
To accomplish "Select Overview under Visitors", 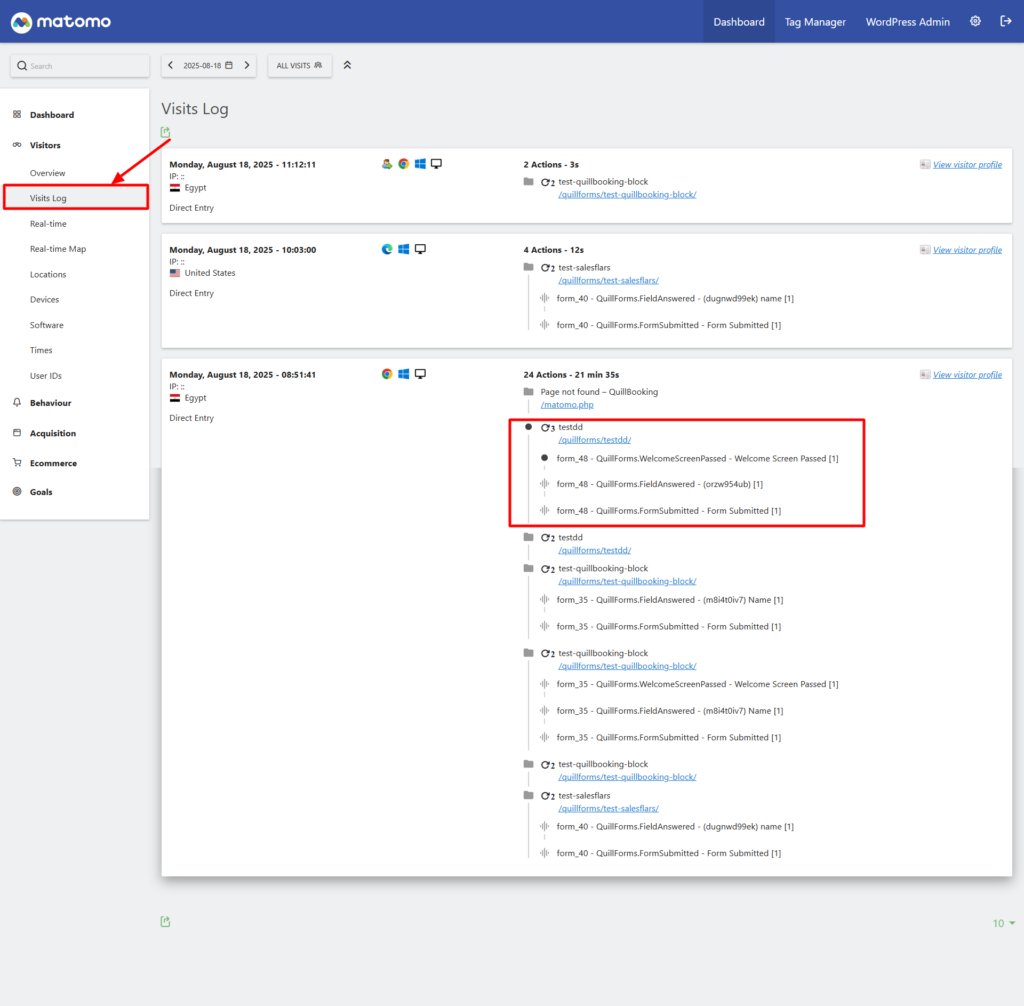I will [x=48, y=173].
